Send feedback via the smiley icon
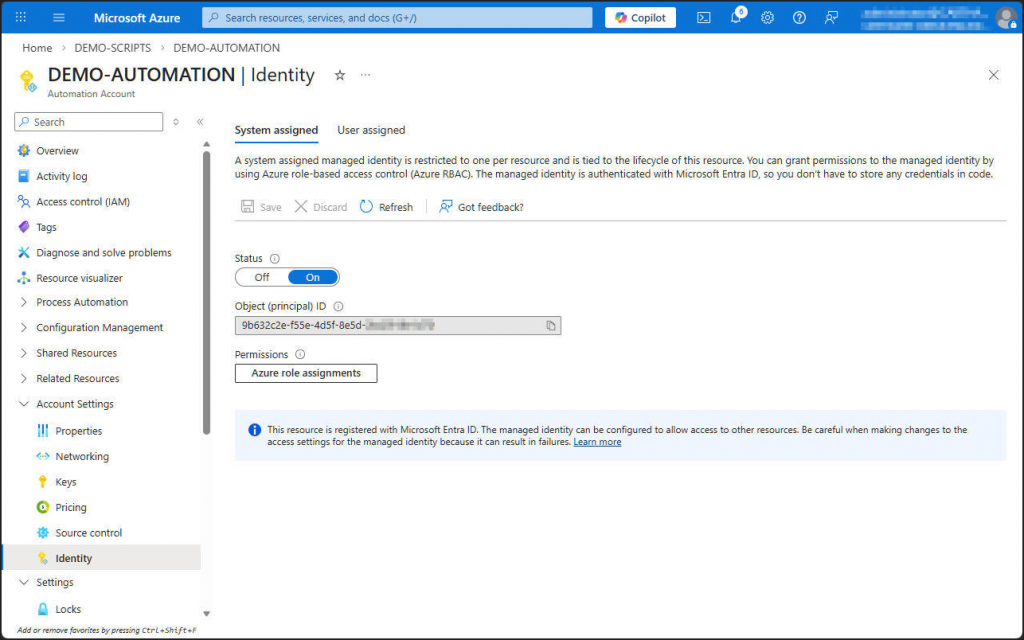 830,17
